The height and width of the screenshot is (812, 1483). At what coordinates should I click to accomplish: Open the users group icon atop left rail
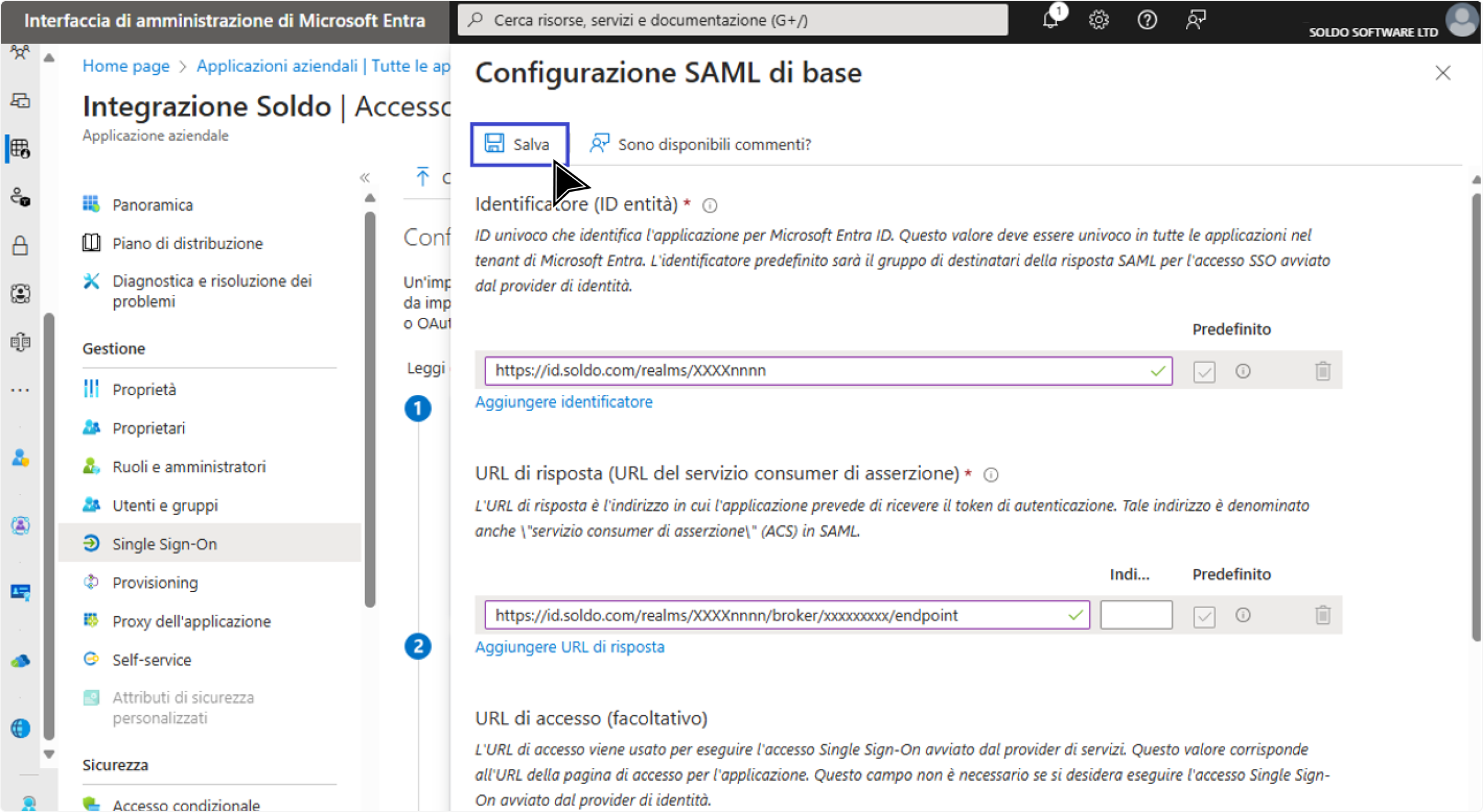pyautogui.click(x=20, y=53)
